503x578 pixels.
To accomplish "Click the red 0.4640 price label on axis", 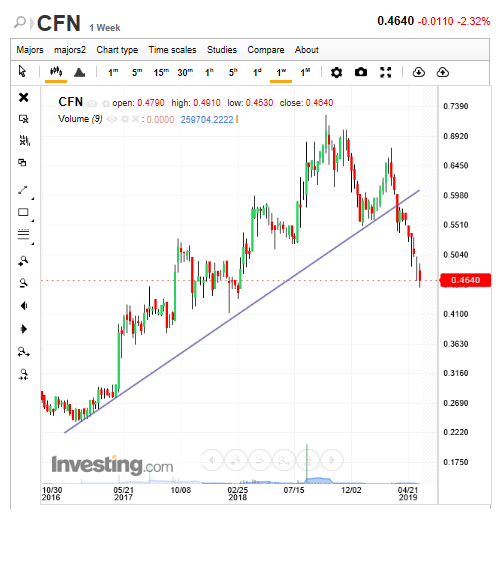I will (x=465, y=280).
